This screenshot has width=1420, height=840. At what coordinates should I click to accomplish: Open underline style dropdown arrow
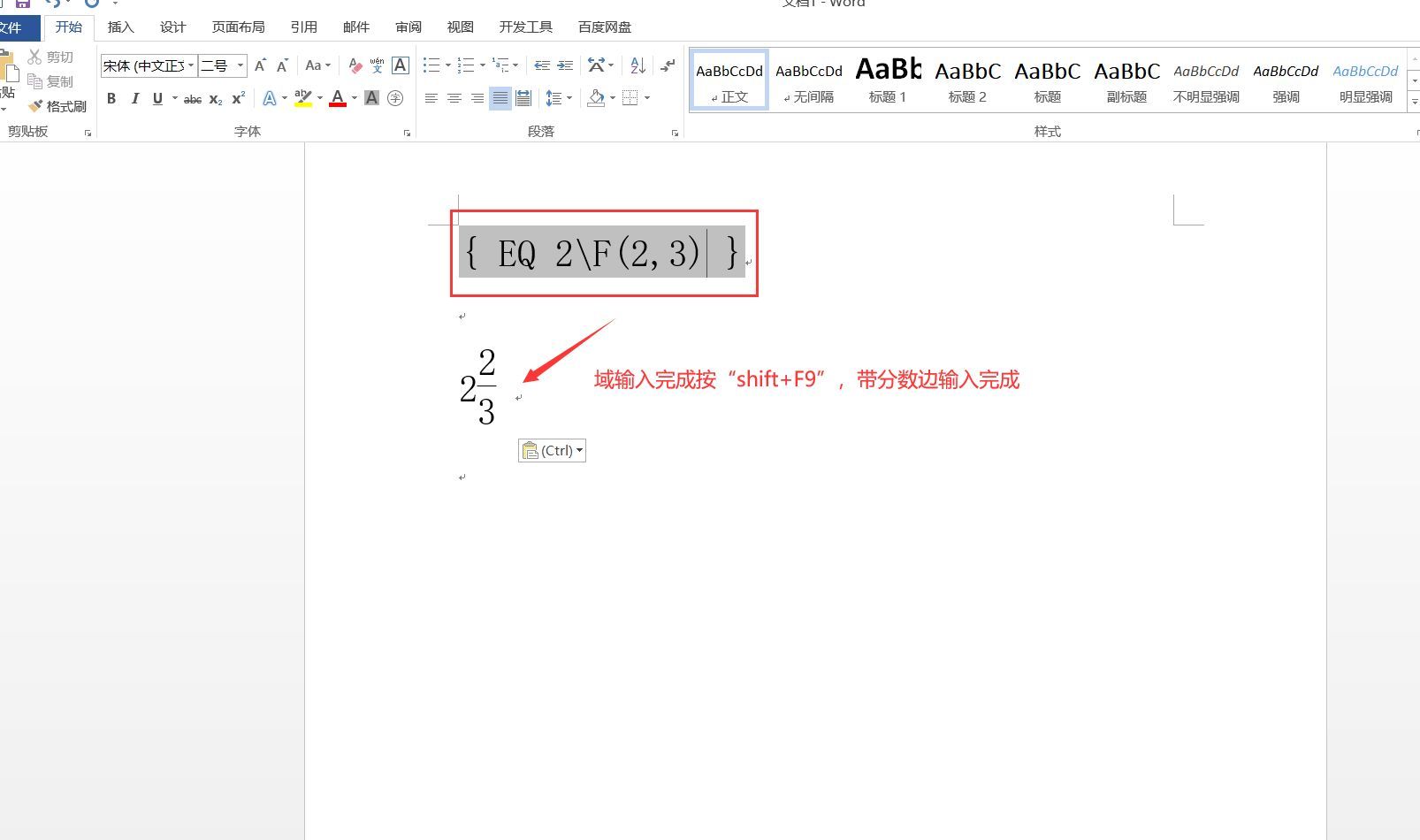(x=174, y=98)
